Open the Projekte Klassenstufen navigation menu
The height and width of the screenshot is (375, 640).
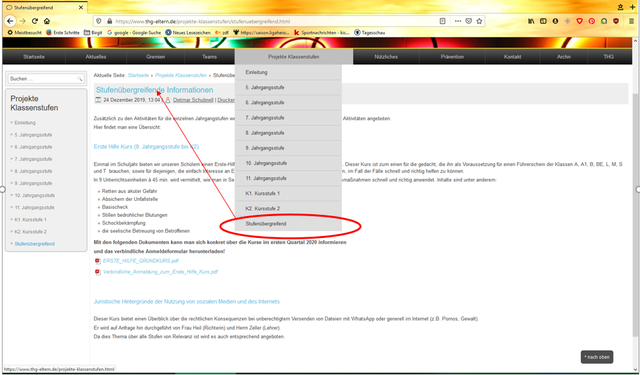tap(294, 57)
